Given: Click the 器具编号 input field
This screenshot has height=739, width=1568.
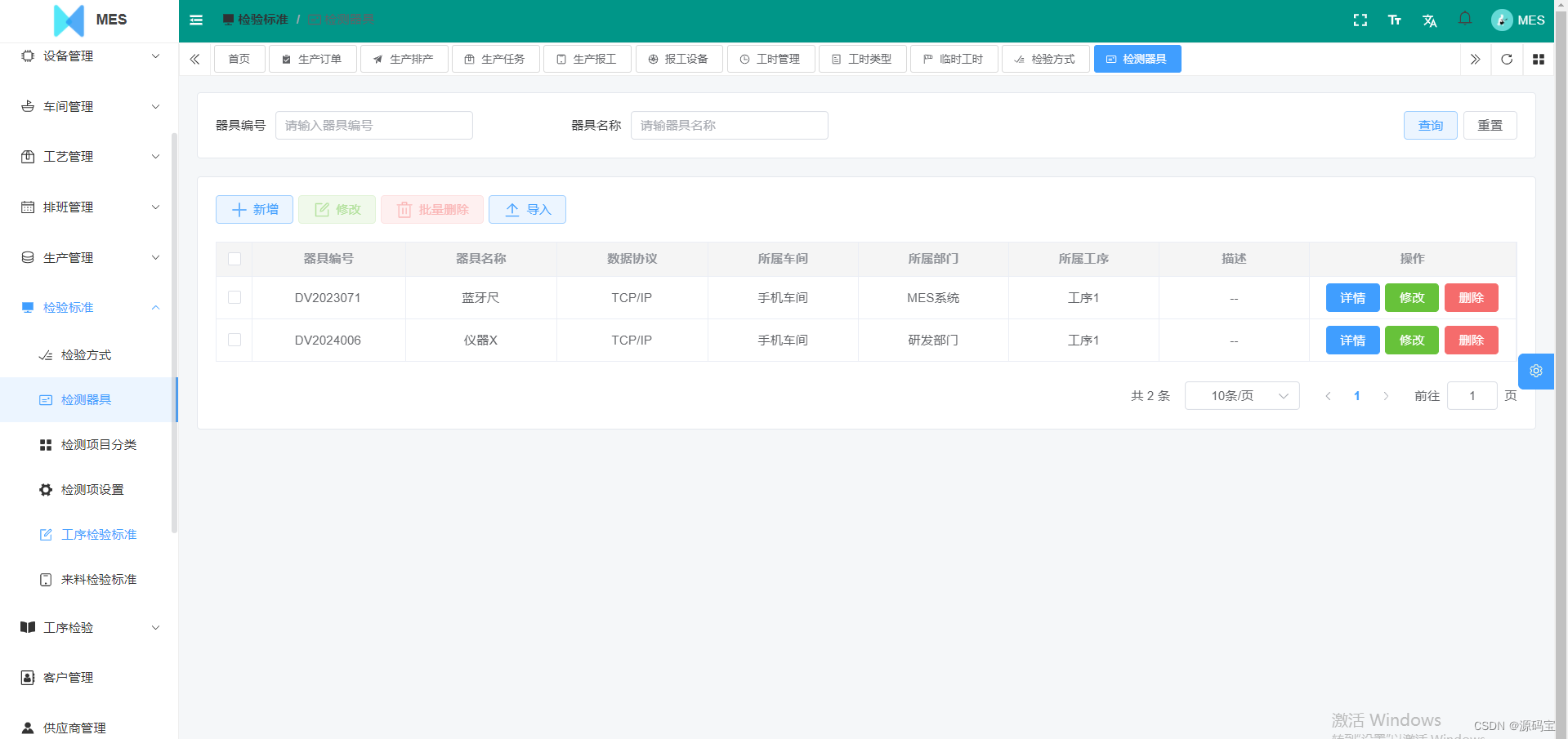Looking at the screenshot, I should [x=373, y=125].
